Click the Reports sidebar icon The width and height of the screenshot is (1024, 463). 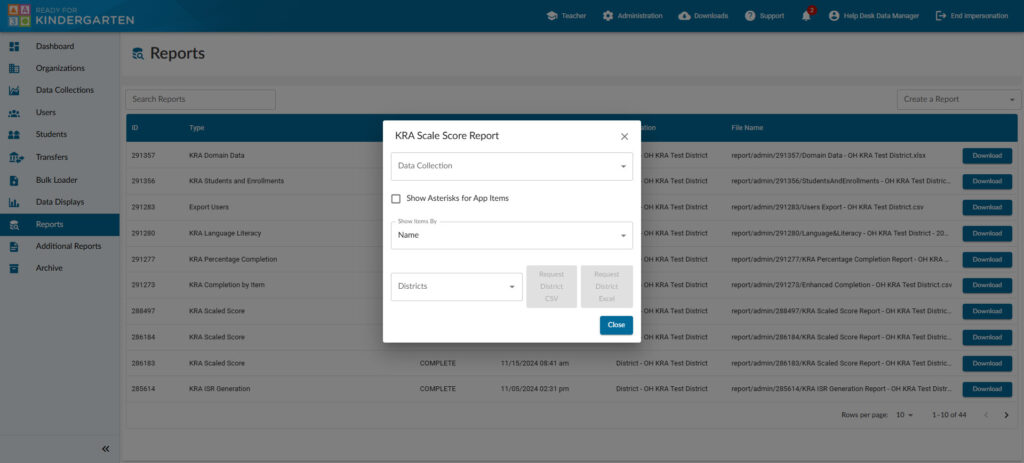point(14,225)
